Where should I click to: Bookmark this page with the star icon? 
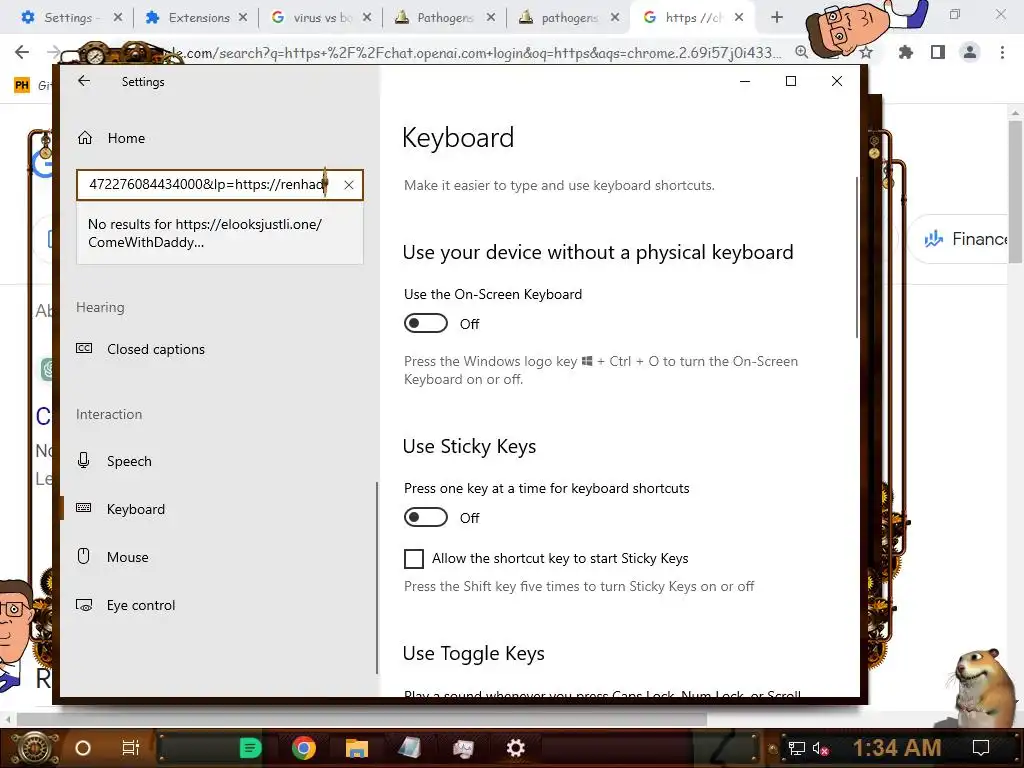coord(866,53)
